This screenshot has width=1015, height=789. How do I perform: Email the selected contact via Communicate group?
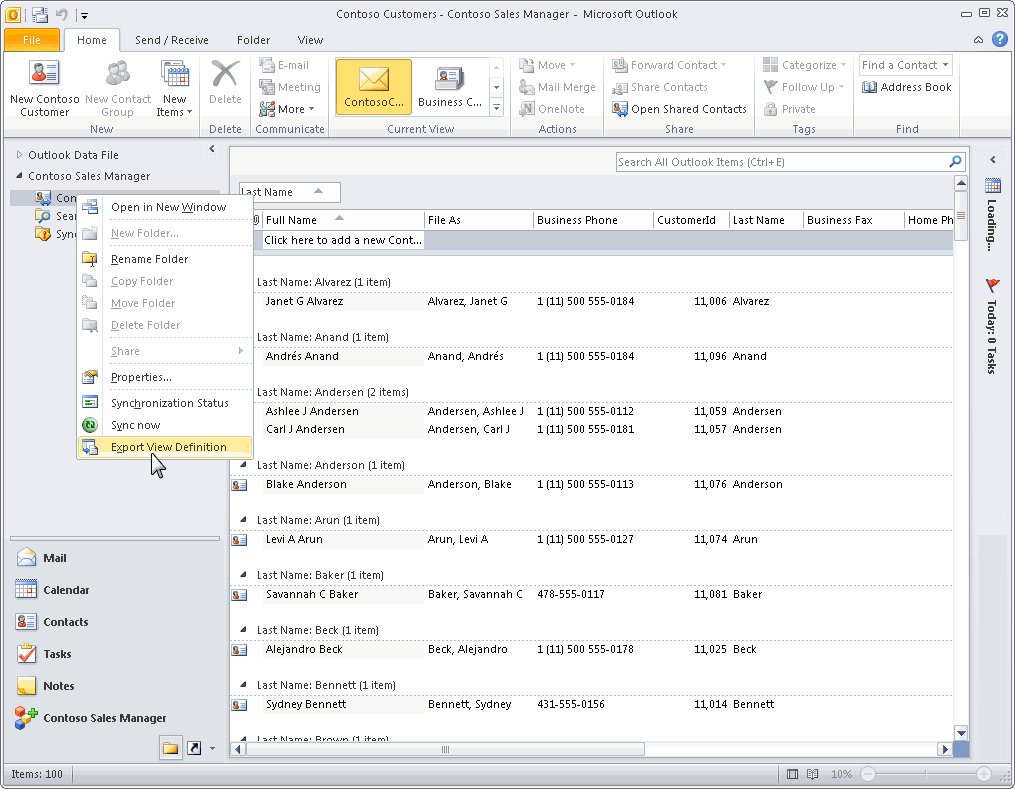tap(283, 64)
